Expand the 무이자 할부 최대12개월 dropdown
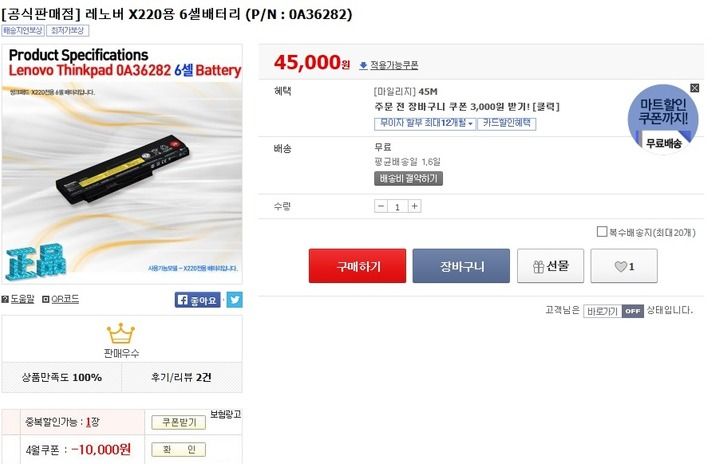720x464 pixels. pos(425,123)
